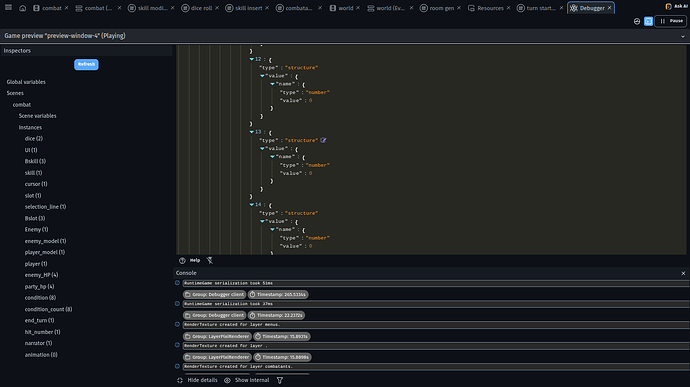Go to the Home page icon tab
Viewport: 690px width, 387px height.
(x=22, y=8)
